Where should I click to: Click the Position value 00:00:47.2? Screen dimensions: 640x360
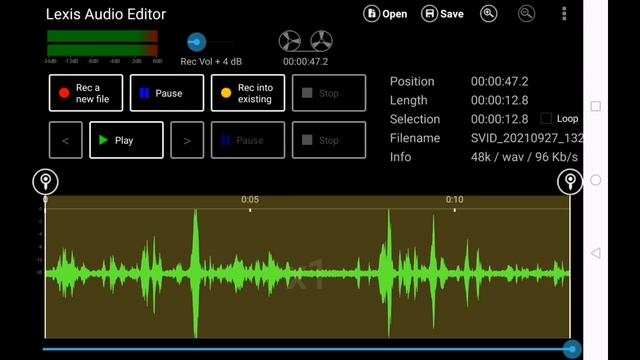point(500,81)
